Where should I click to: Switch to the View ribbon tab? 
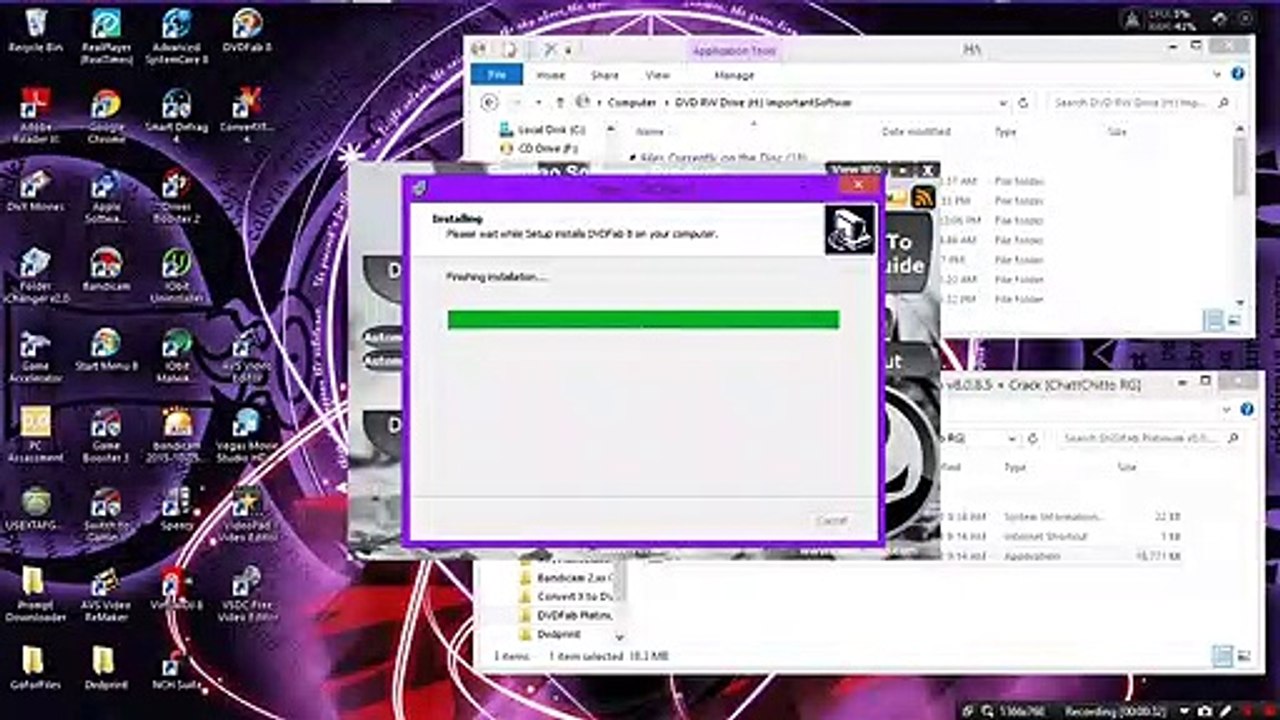657,75
